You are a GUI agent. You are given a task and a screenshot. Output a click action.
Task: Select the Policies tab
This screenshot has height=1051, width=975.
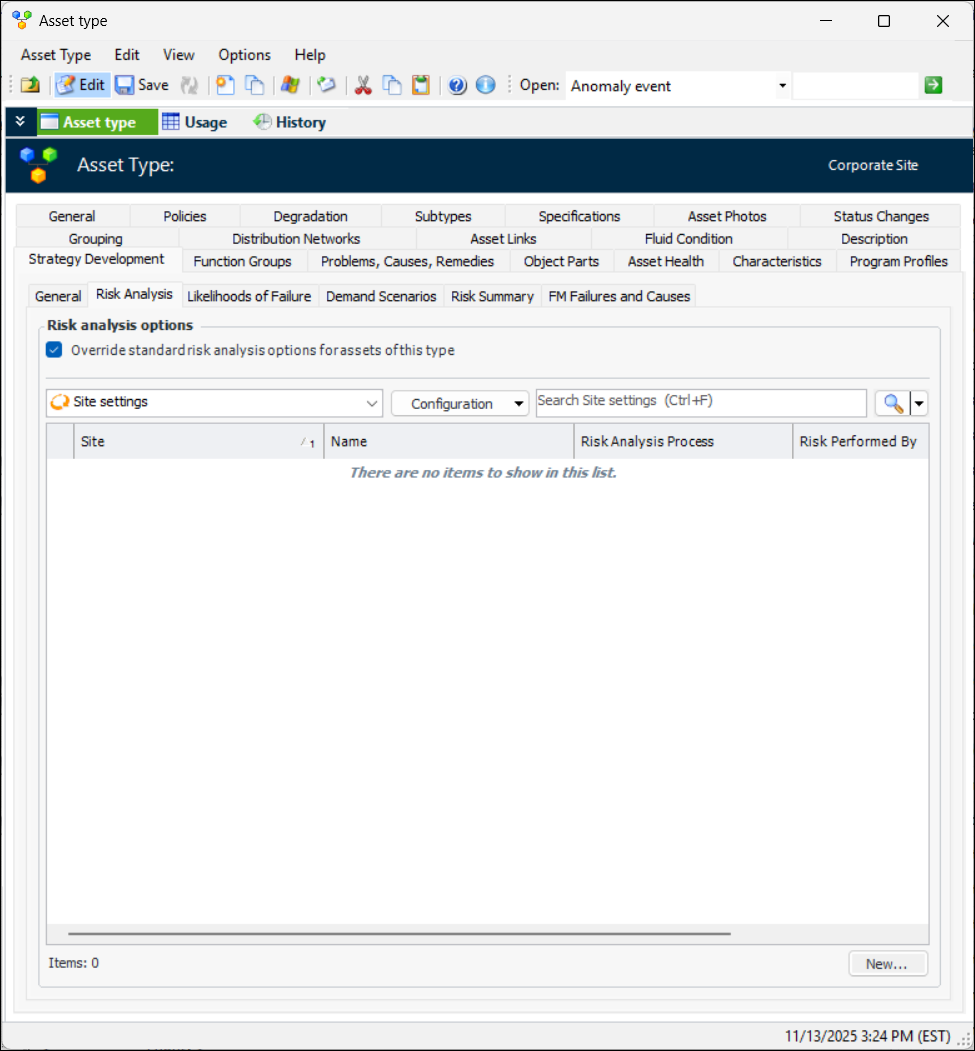click(185, 217)
